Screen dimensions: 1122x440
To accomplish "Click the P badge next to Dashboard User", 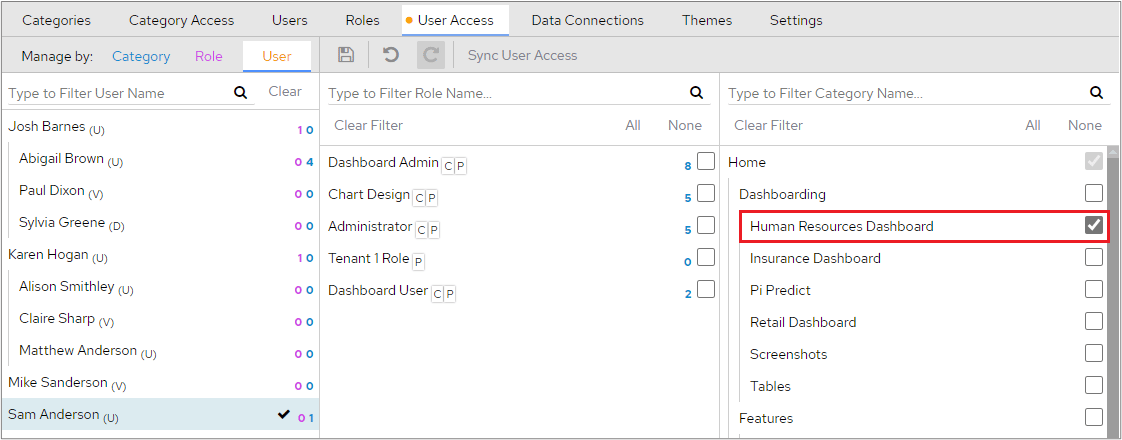I will click(450, 294).
